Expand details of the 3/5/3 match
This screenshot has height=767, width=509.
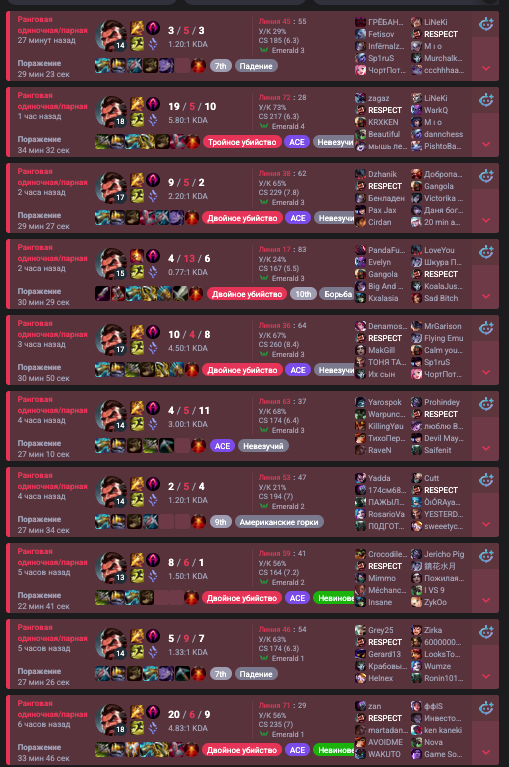[486, 68]
